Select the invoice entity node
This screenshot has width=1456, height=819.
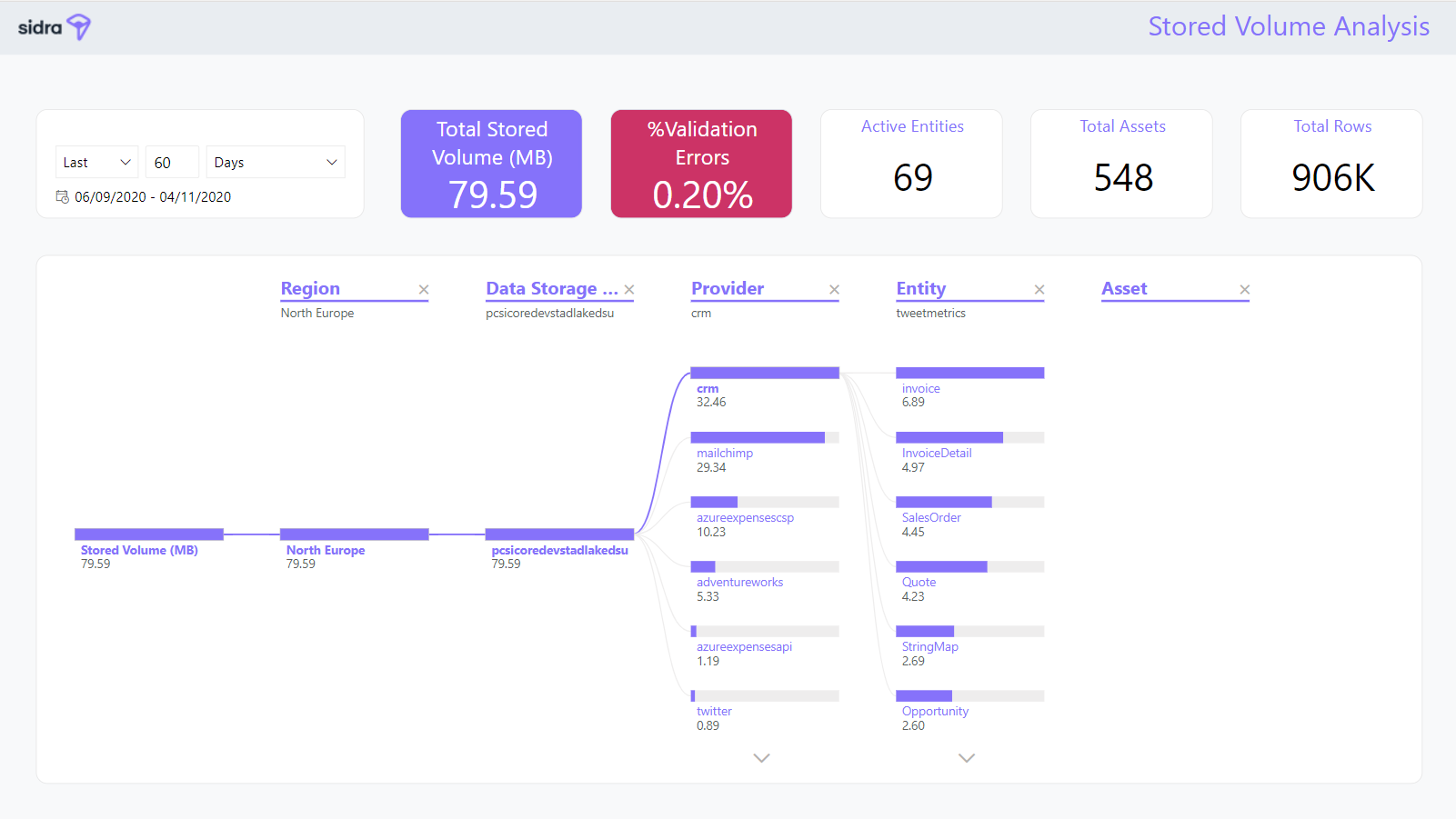(969, 373)
